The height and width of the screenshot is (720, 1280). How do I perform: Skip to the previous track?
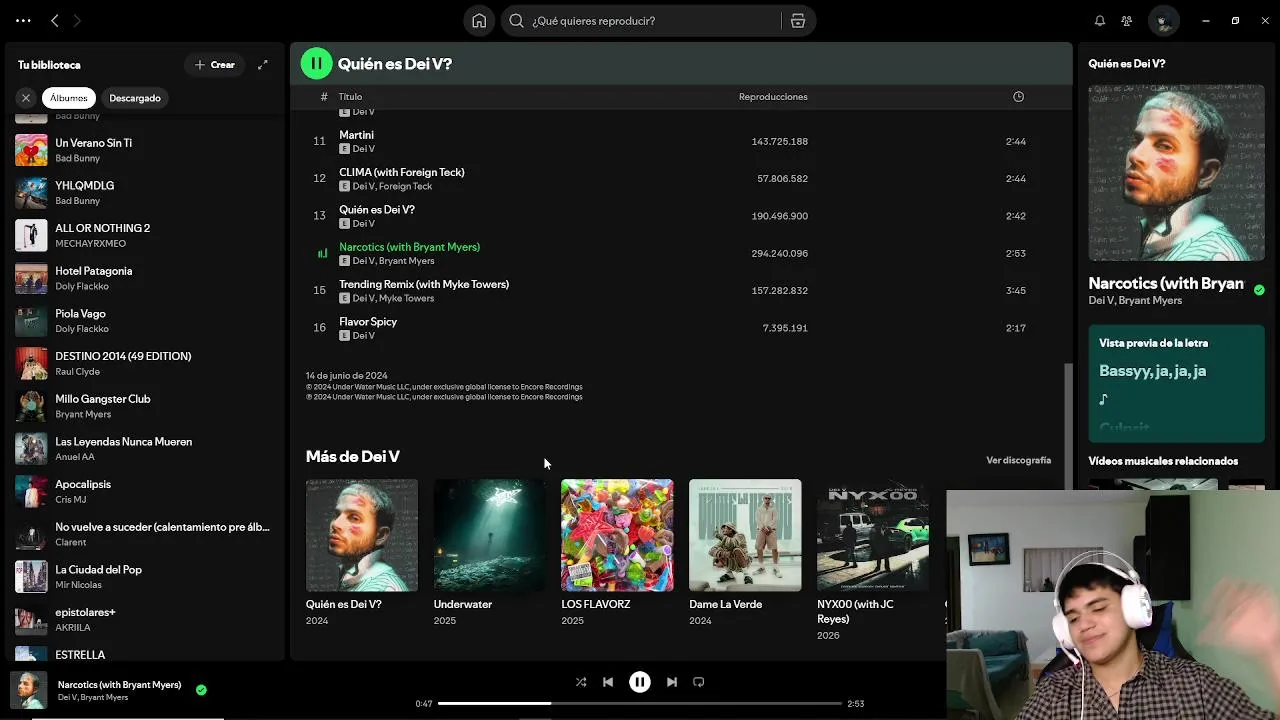point(608,682)
